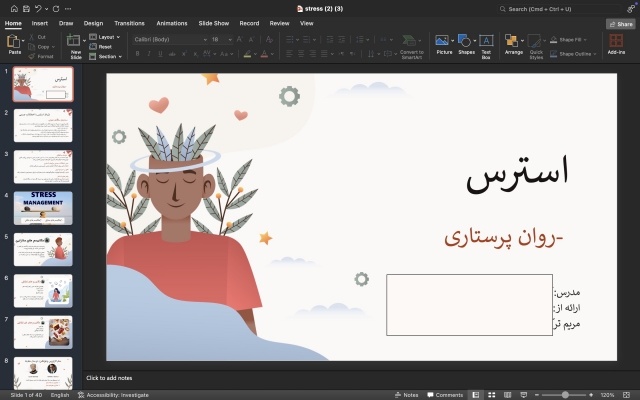Image resolution: width=640 pixels, height=400 pixels.
Task: Open the Review tab
Action: tap(279, 23)
